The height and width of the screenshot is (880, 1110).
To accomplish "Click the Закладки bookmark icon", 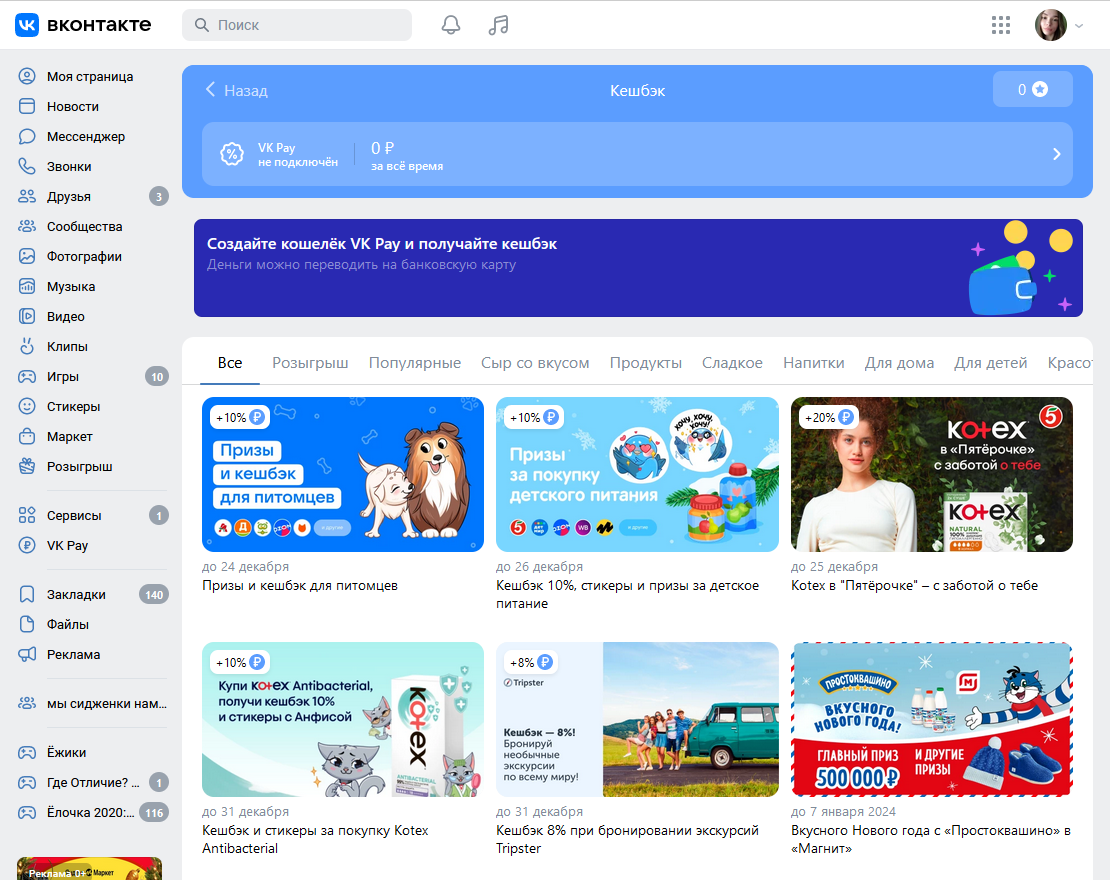I will click(x=27, y=595).
